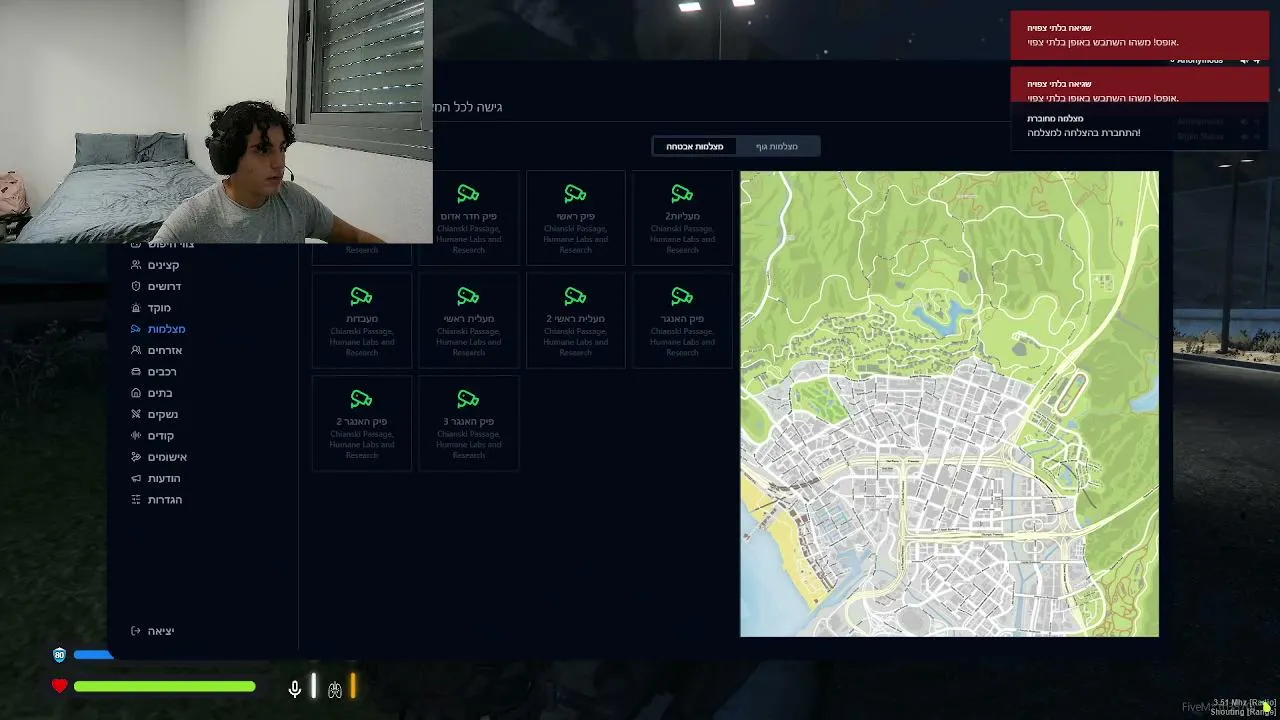Screen dimensions: 1280x720
Task: Click the camera icon on פיק חדר אדום
Action: click(x=468, y=194)
